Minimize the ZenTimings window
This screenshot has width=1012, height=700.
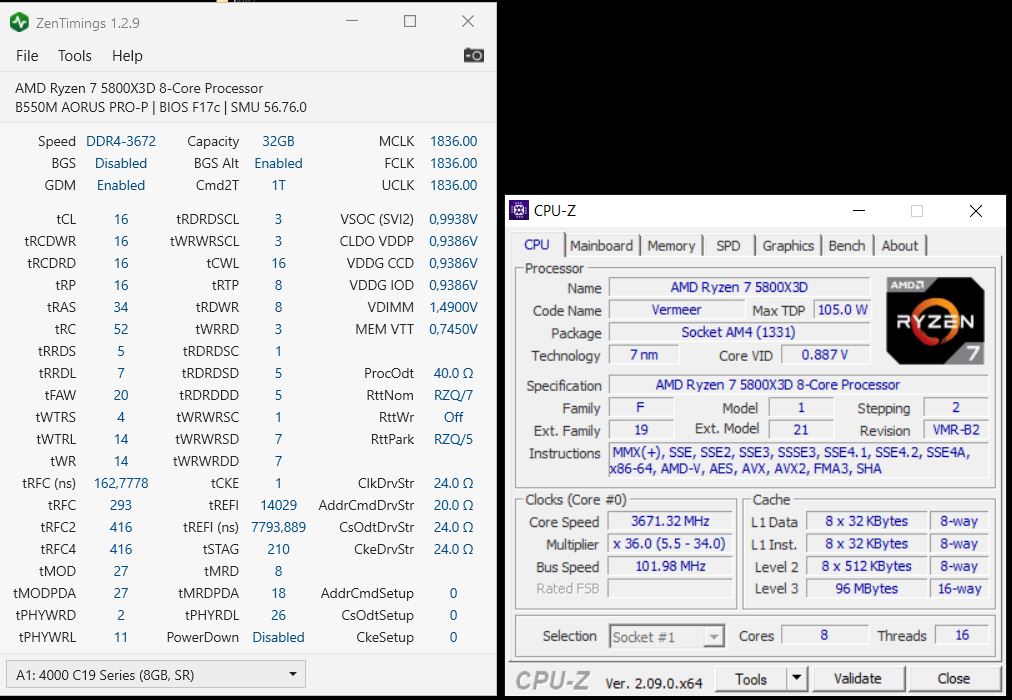pos(352,21)
